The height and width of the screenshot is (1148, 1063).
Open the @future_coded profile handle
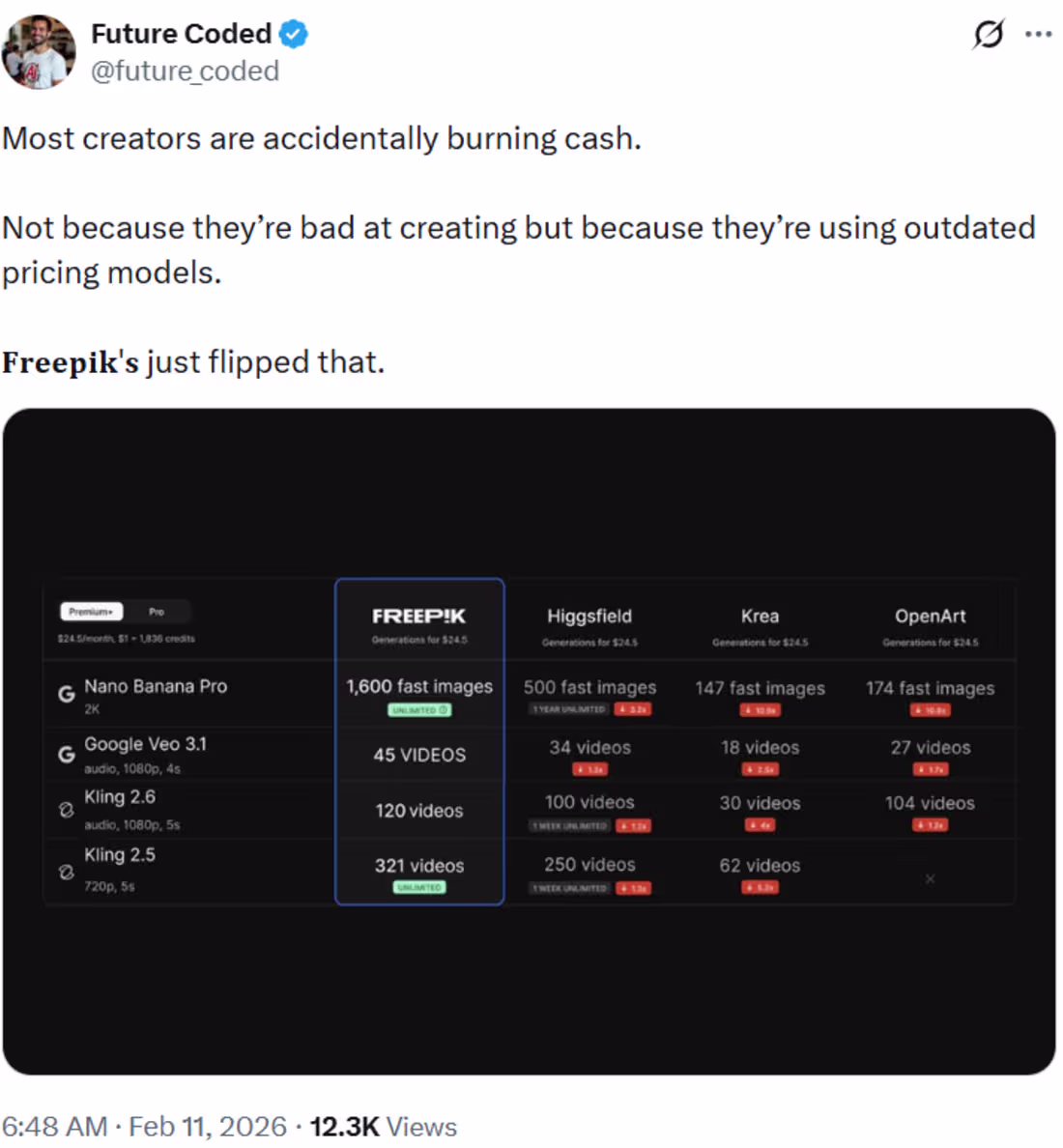tap(184, 71)
